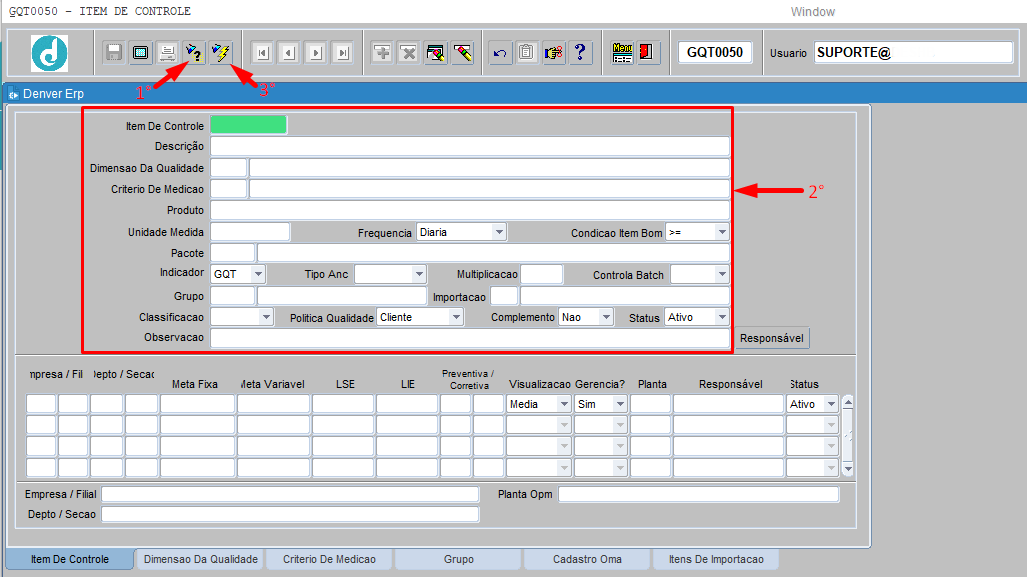The width and height of the screenshot is (1027, 577).
Task: Click the Empresa / Filial bottom field
Action: [x=290, y=494]
